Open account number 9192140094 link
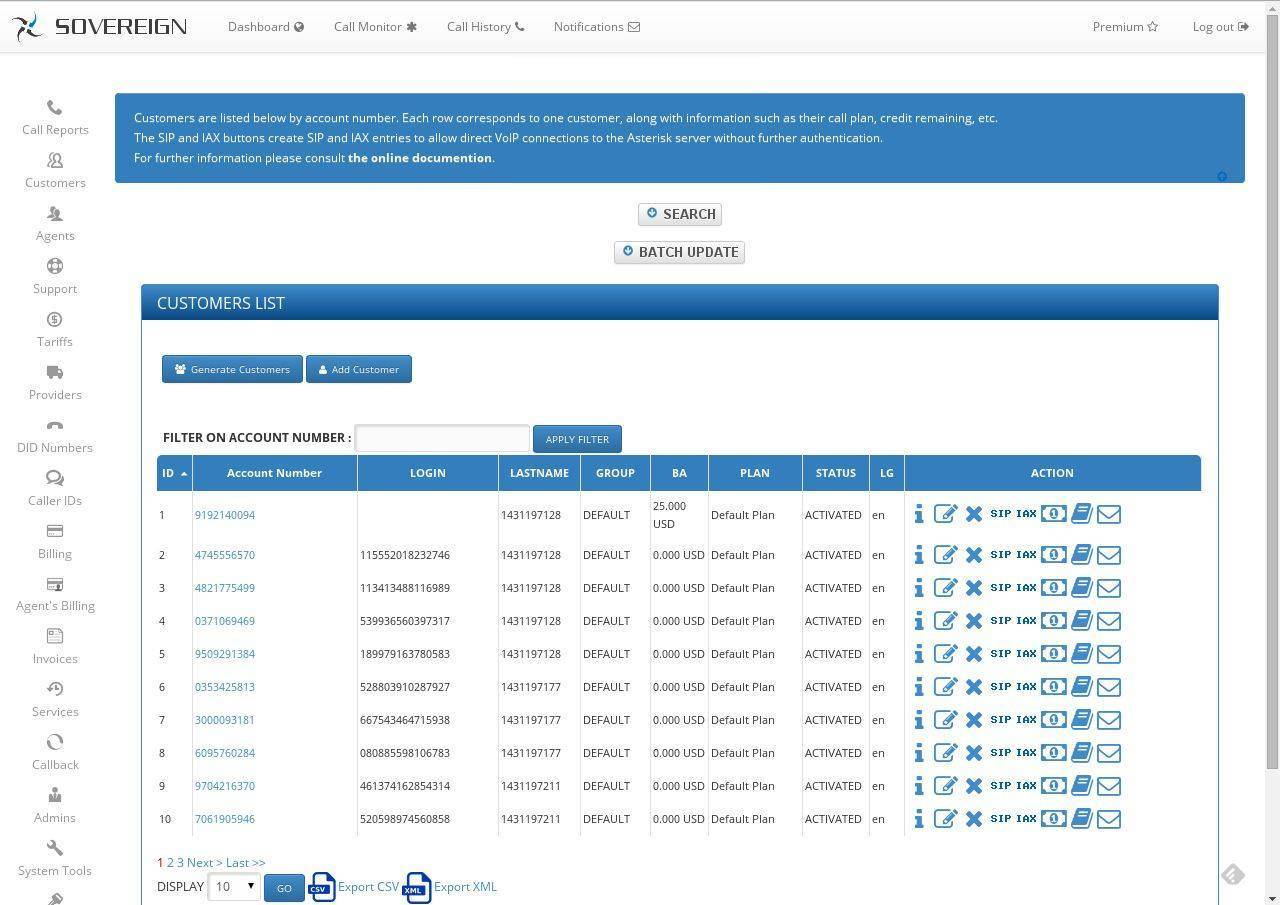Image resolution: width=1280 pixels, height=905 pixels. [x=225, y=515]
